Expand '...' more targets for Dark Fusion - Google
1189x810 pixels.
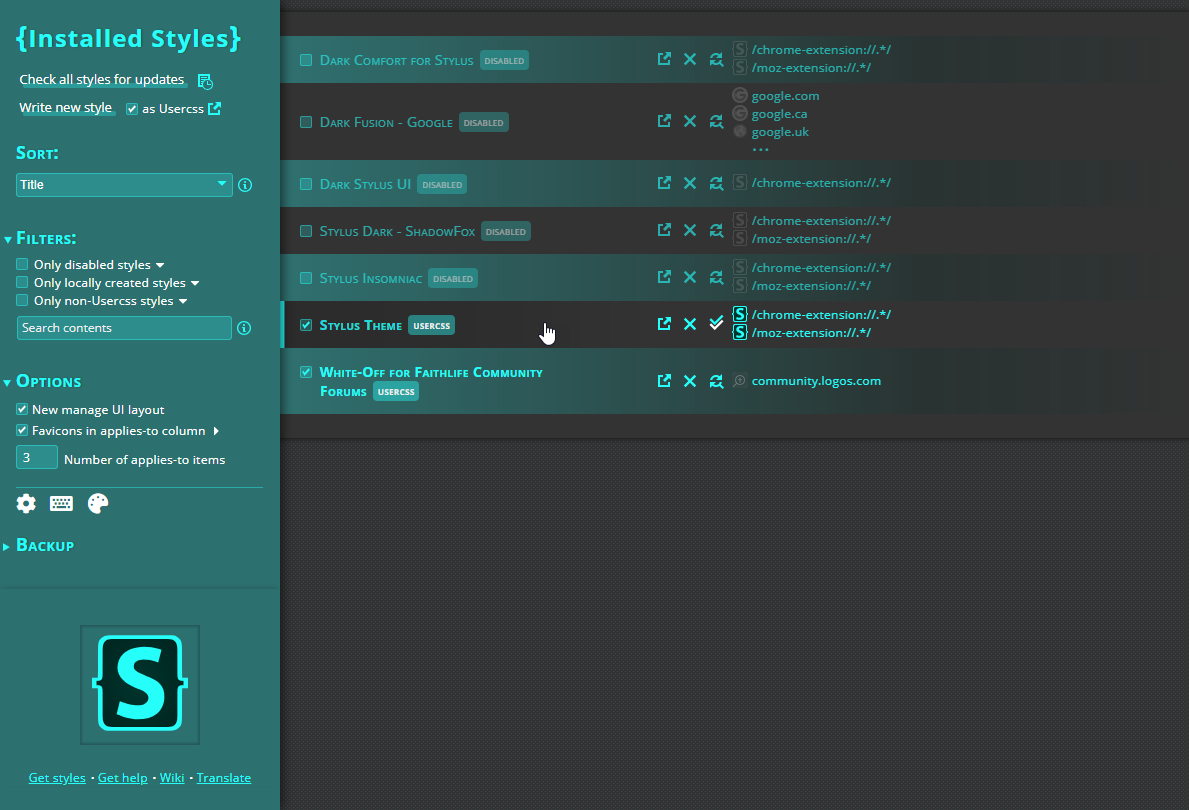pyautogui.click(x=761, y=149)
